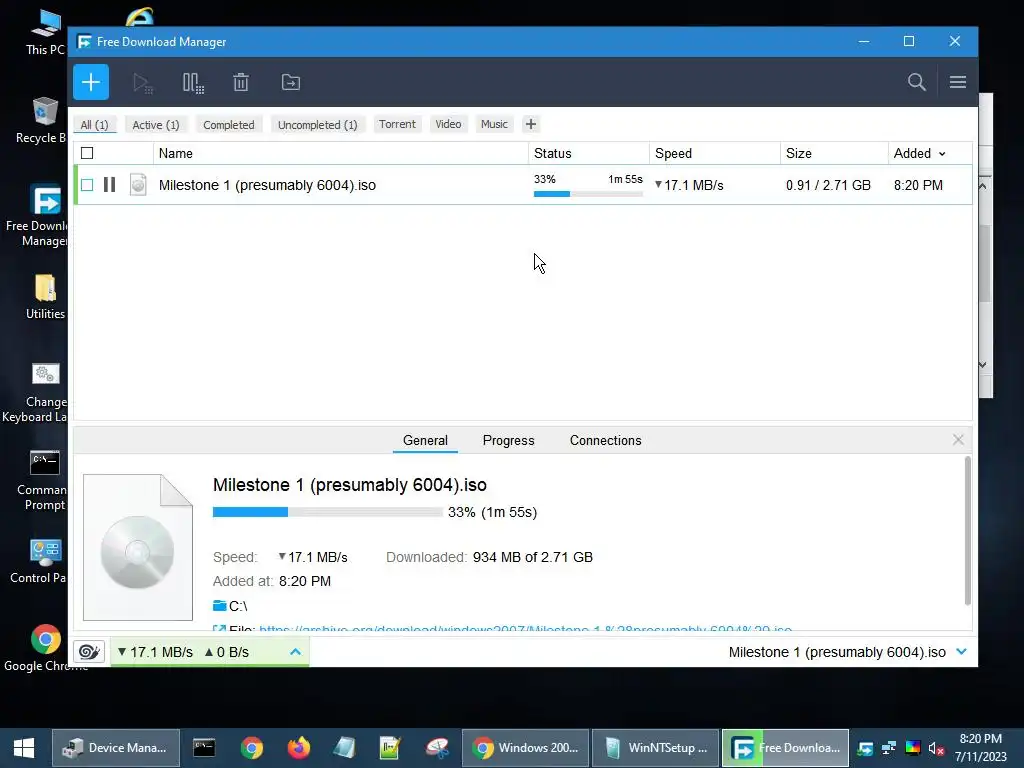Image resolution: width=1024 pixels, height=768 pixels.
Task: Toggle snail speed mode icon
Action: pos(89,652)
